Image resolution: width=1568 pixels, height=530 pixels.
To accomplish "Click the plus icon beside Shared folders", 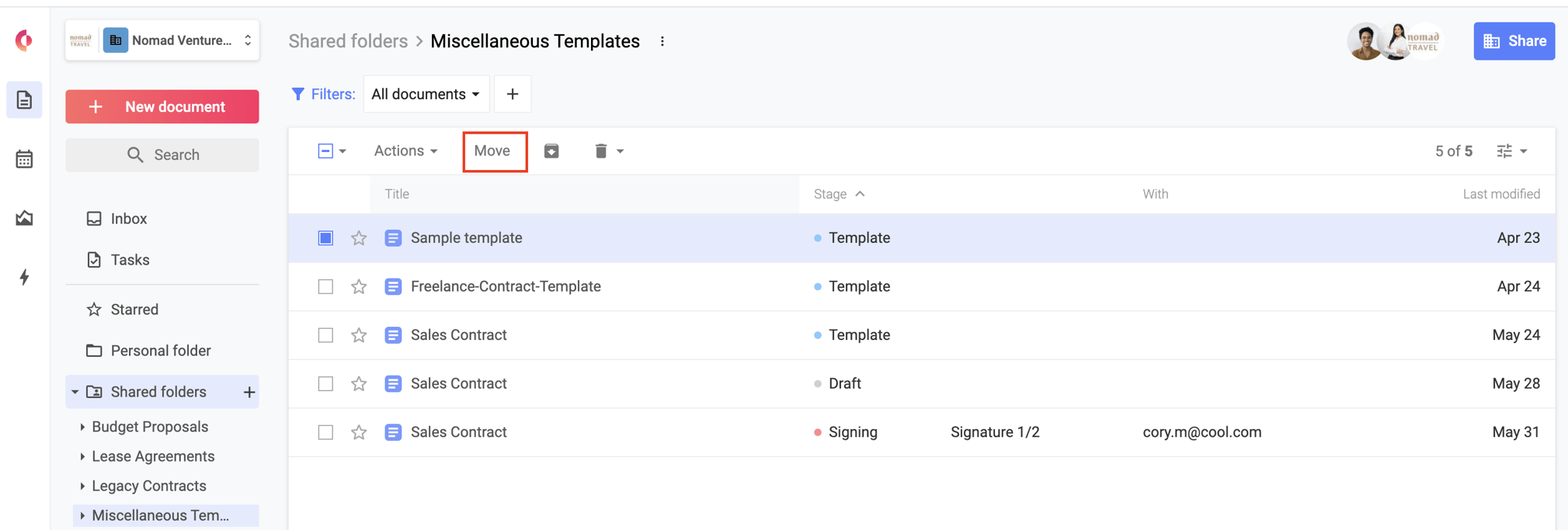I will point(249,393).
